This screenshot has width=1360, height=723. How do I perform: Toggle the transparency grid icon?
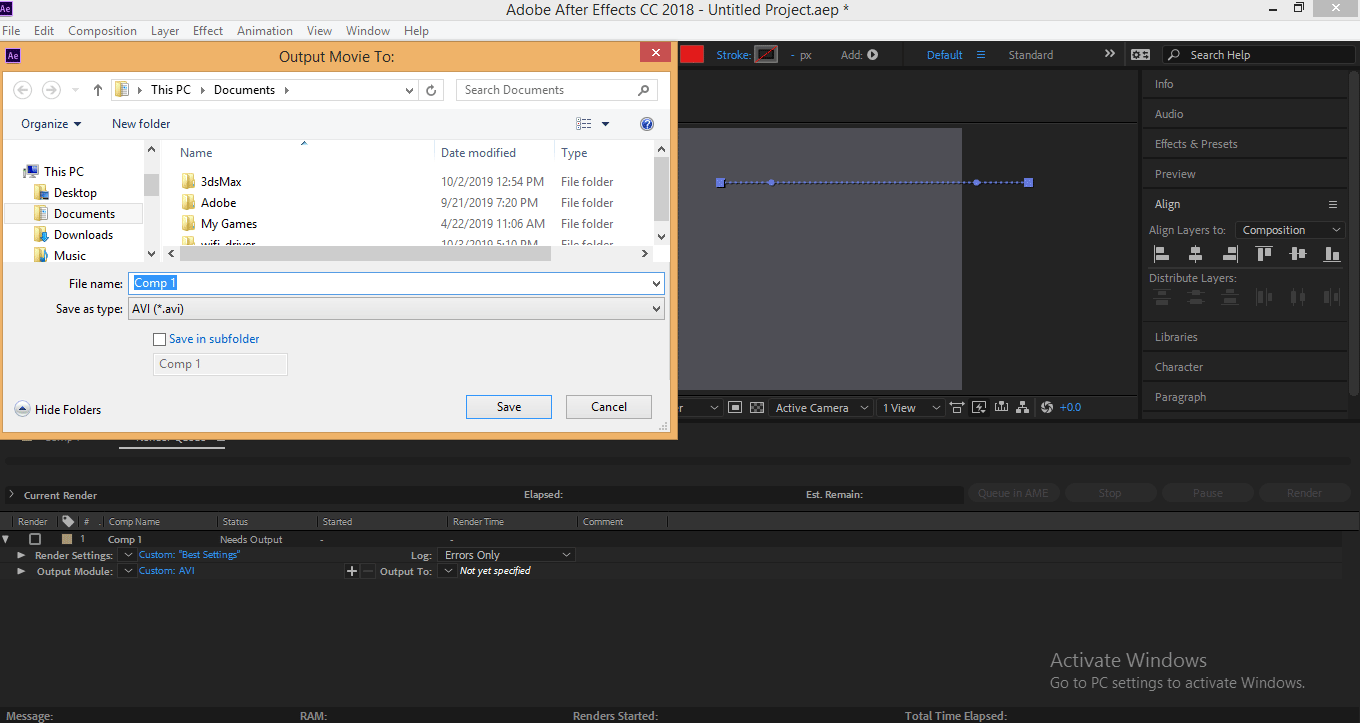click(x=757, y=408)
